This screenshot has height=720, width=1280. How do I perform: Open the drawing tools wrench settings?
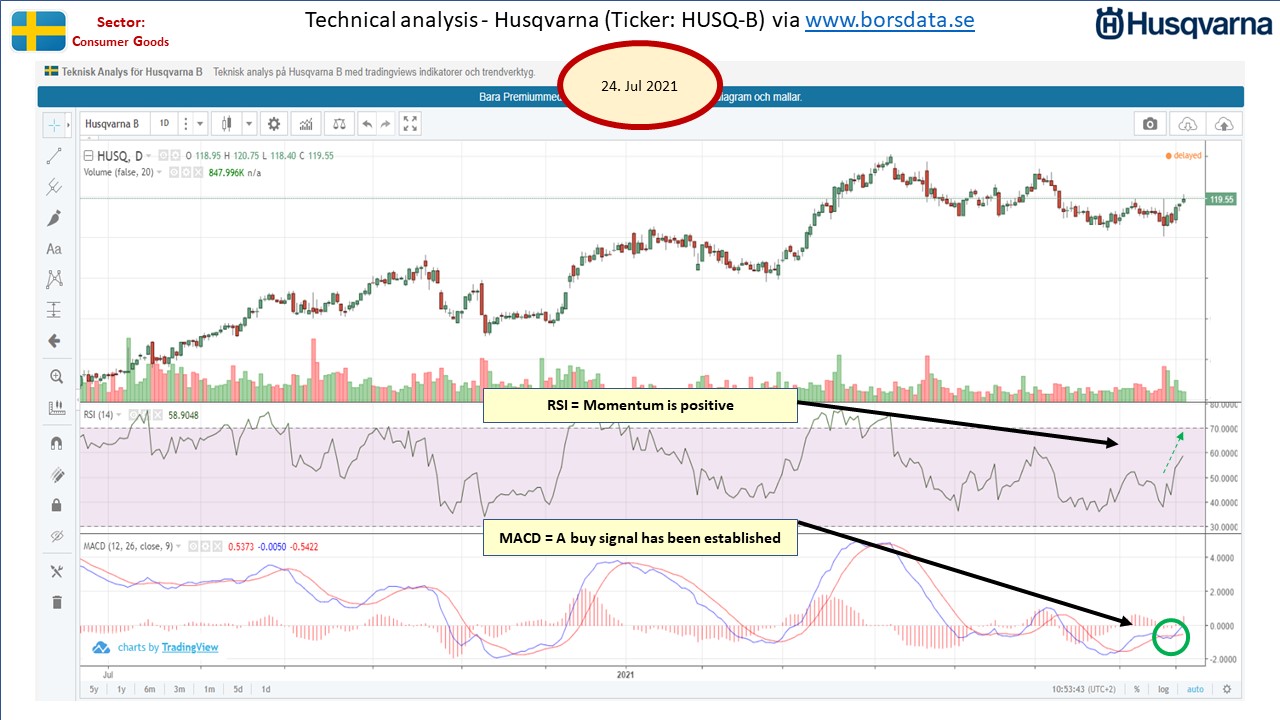click(56, 571)
